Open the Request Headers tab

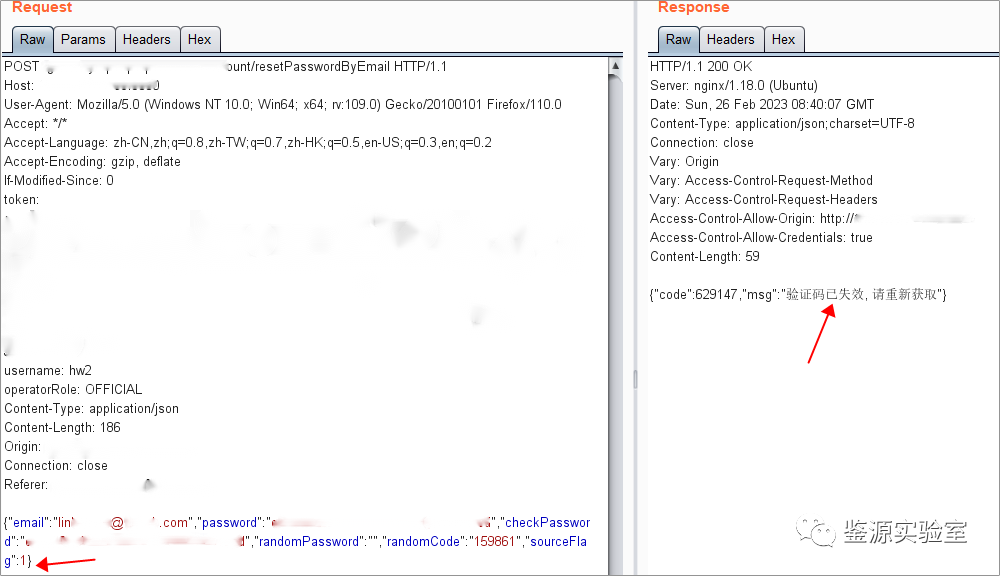point(146,40)
